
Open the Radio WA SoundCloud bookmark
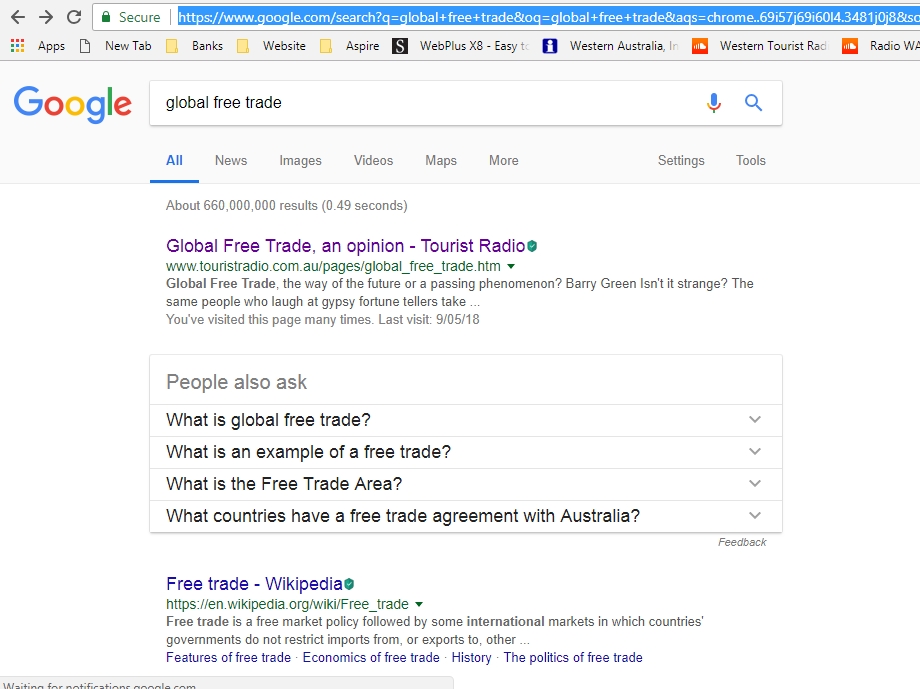tap(880, 46)
